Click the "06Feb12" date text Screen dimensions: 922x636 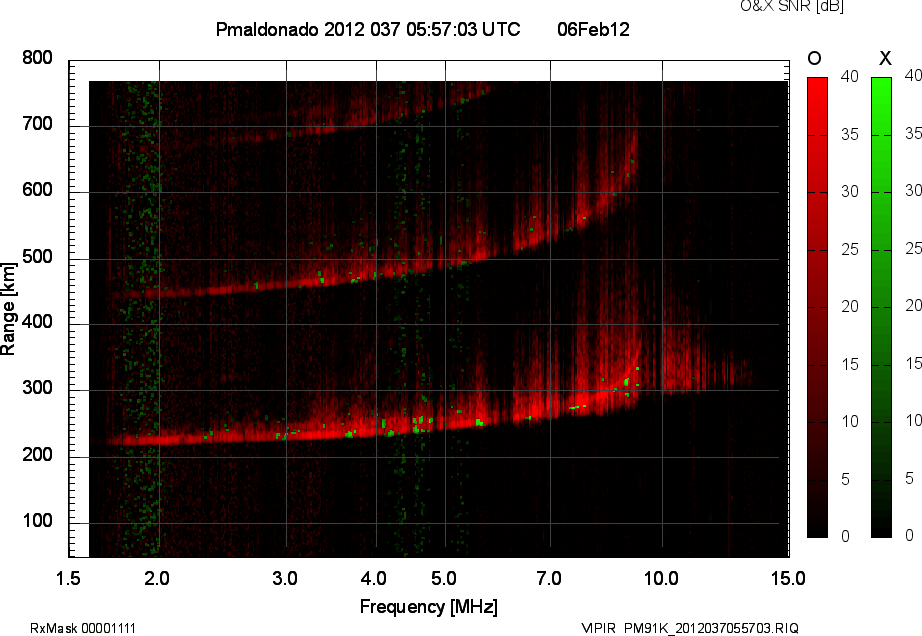point(593,30)
